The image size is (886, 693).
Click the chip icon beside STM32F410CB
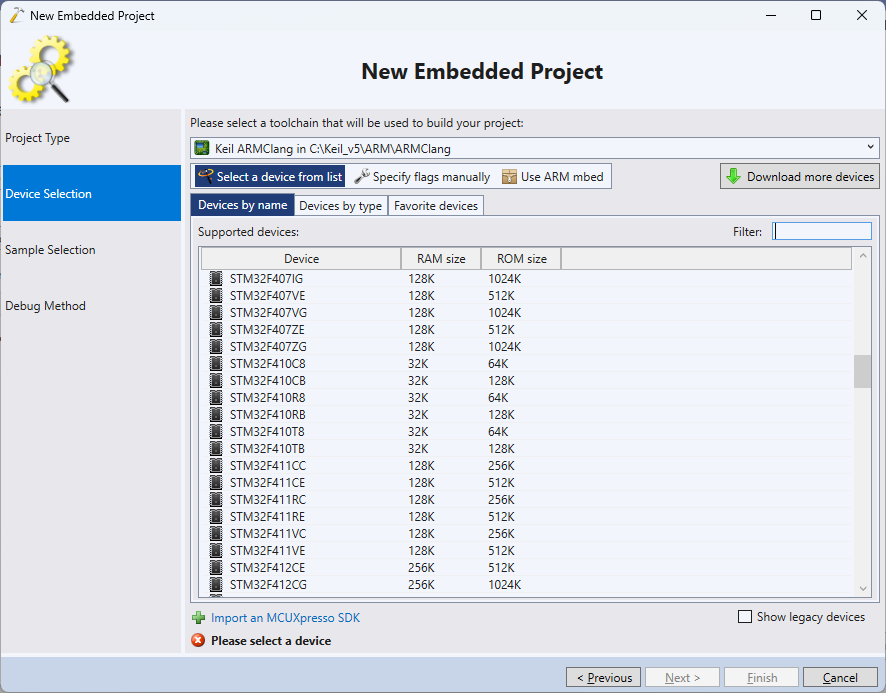[x=216, y=380]
